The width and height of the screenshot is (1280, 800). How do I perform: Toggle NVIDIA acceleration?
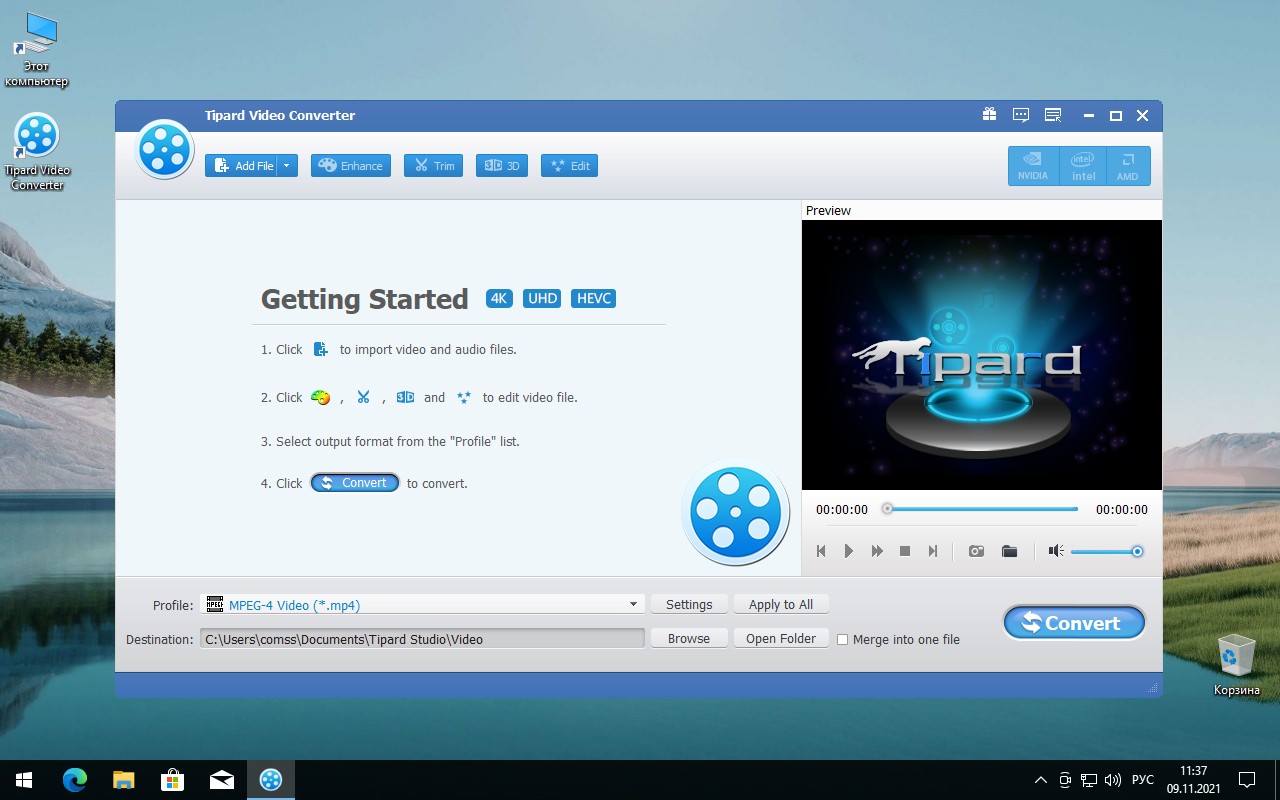[1033, 166]
